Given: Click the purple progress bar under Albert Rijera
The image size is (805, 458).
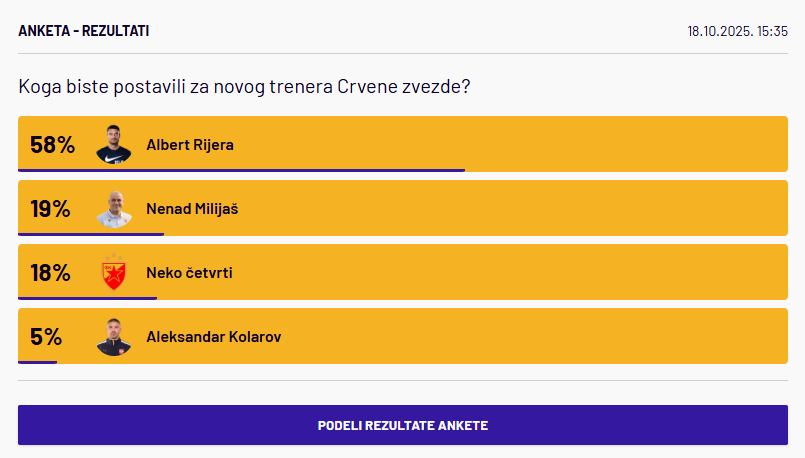Looking at the screenshot, I should point(241,170).
